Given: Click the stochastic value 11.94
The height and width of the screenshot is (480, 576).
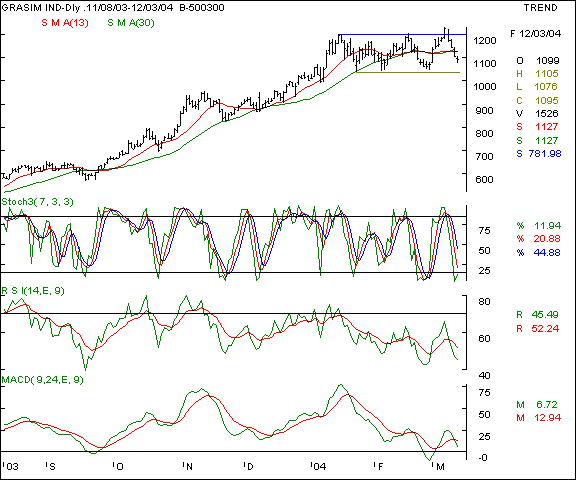Looking at the screenshot, I should pos(547,225).
